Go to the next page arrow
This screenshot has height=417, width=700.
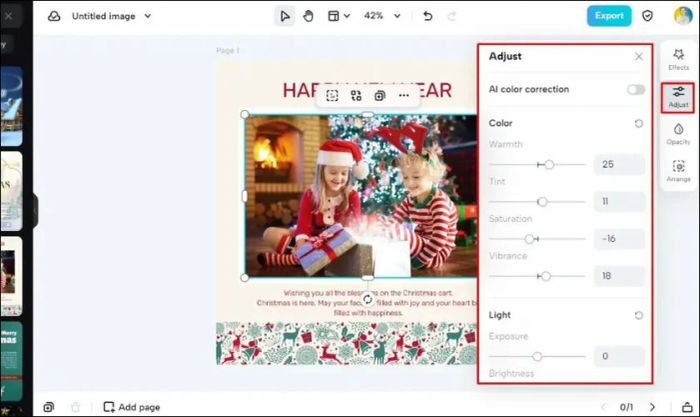tap(652, 407)
